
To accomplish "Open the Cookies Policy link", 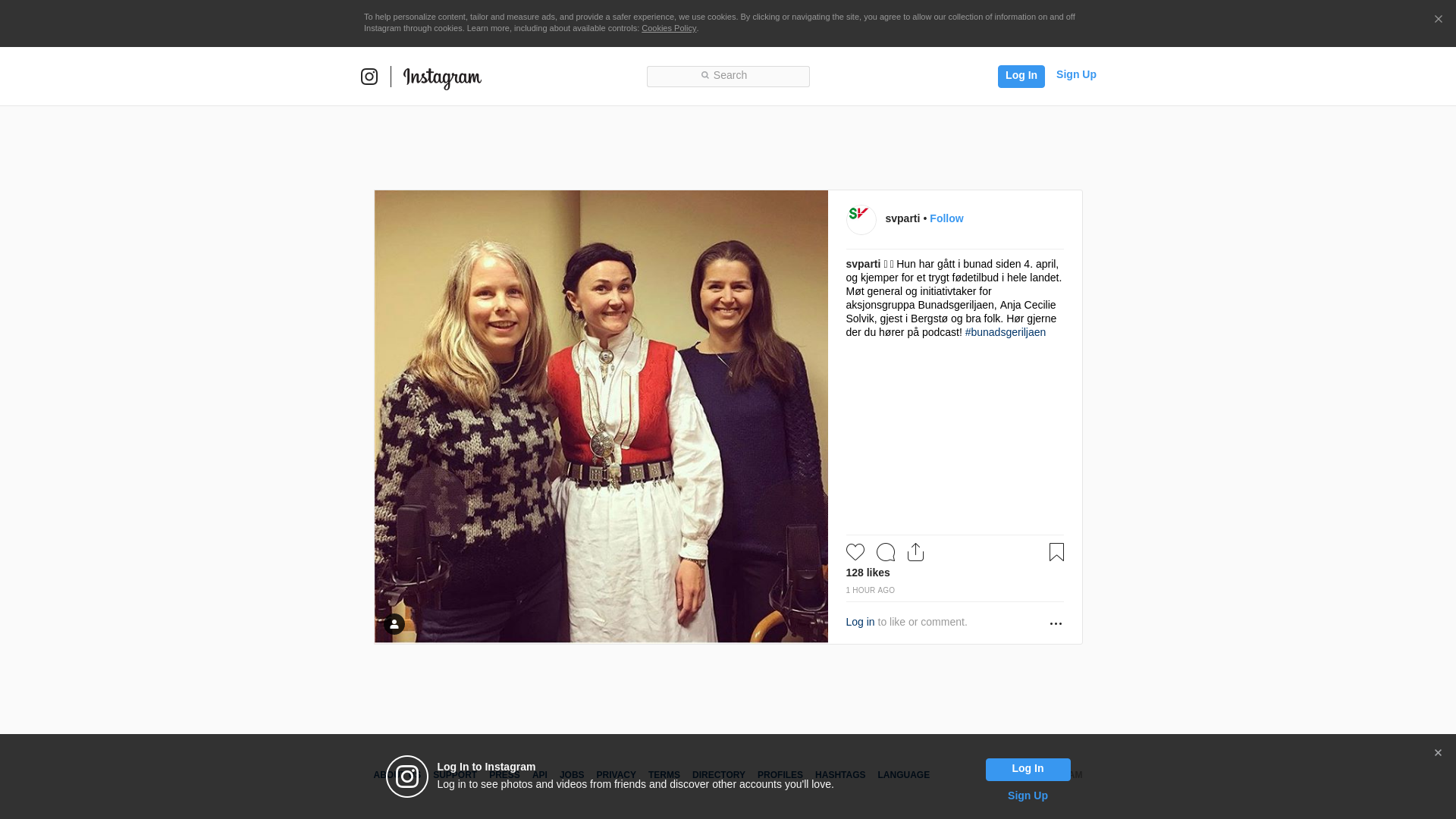I will [x=669, y=28].
